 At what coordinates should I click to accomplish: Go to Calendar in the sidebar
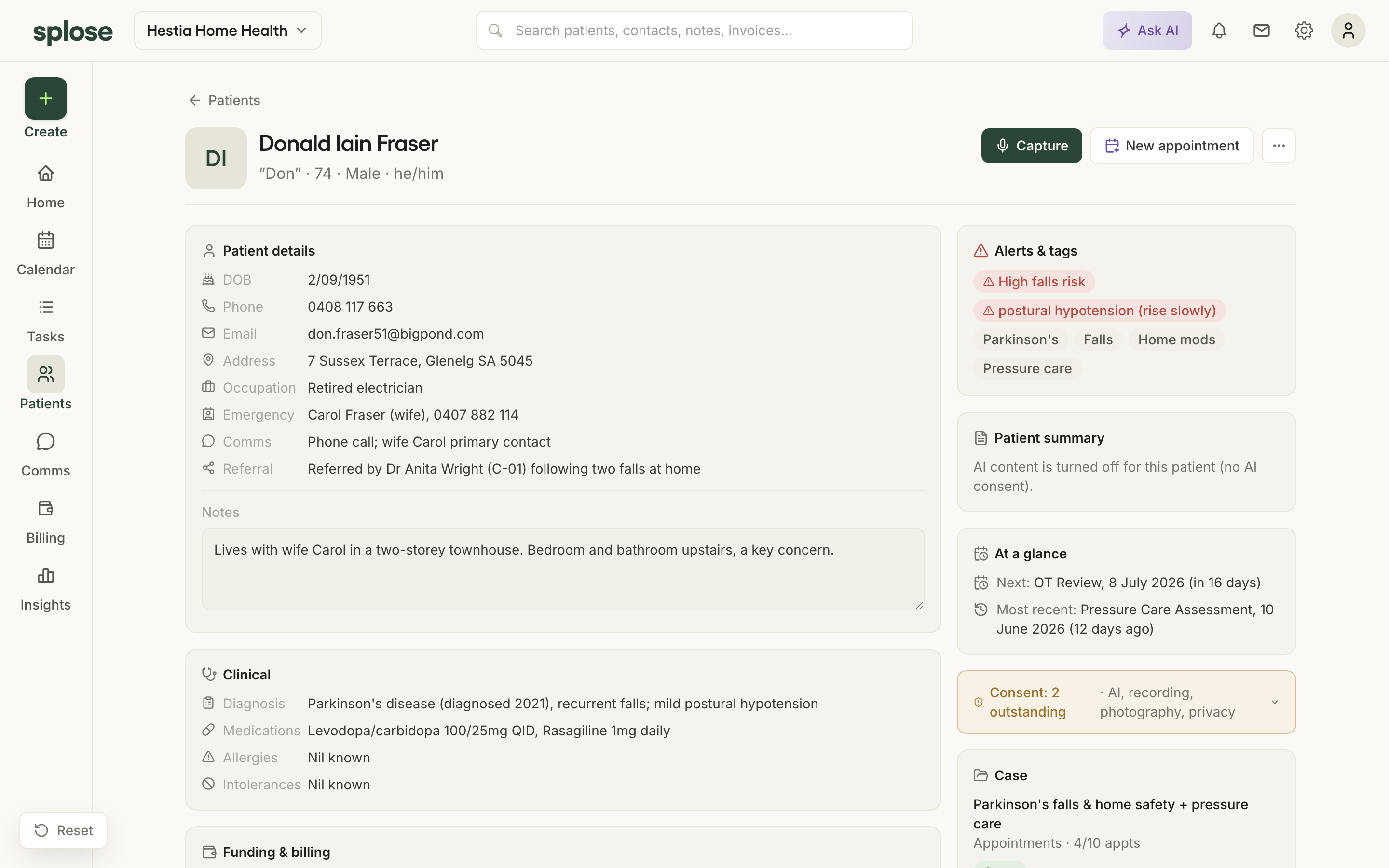pyautogui.click(x=46, y=253)
